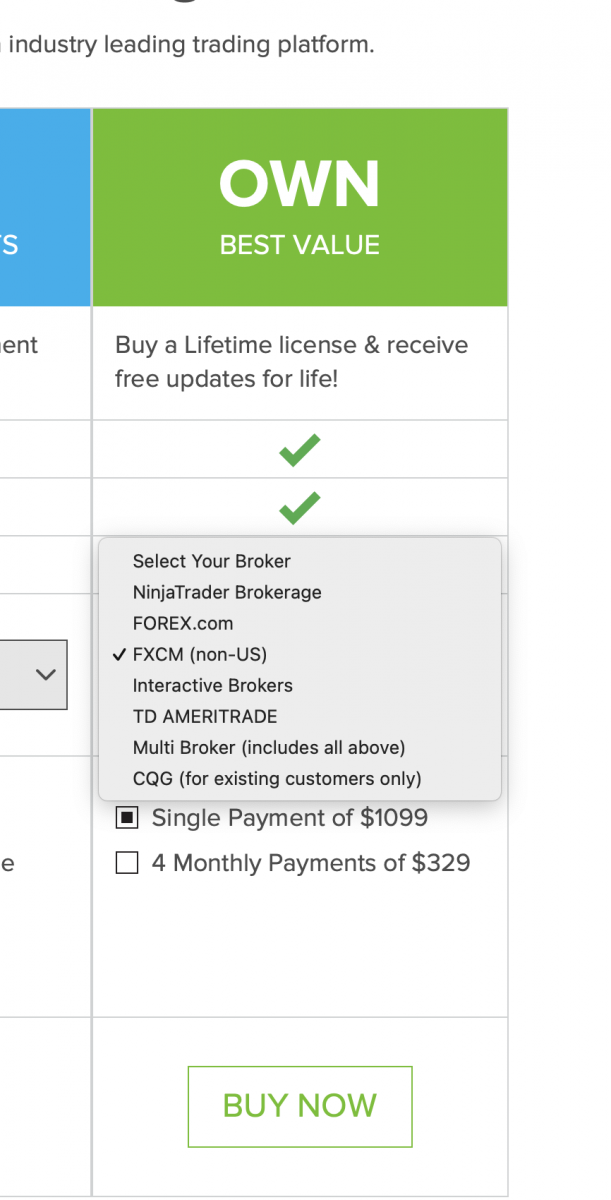This screenshot has width=611, height=1200.
Task: Select the FXCM (non-US) option
Action: coord(200,655)
